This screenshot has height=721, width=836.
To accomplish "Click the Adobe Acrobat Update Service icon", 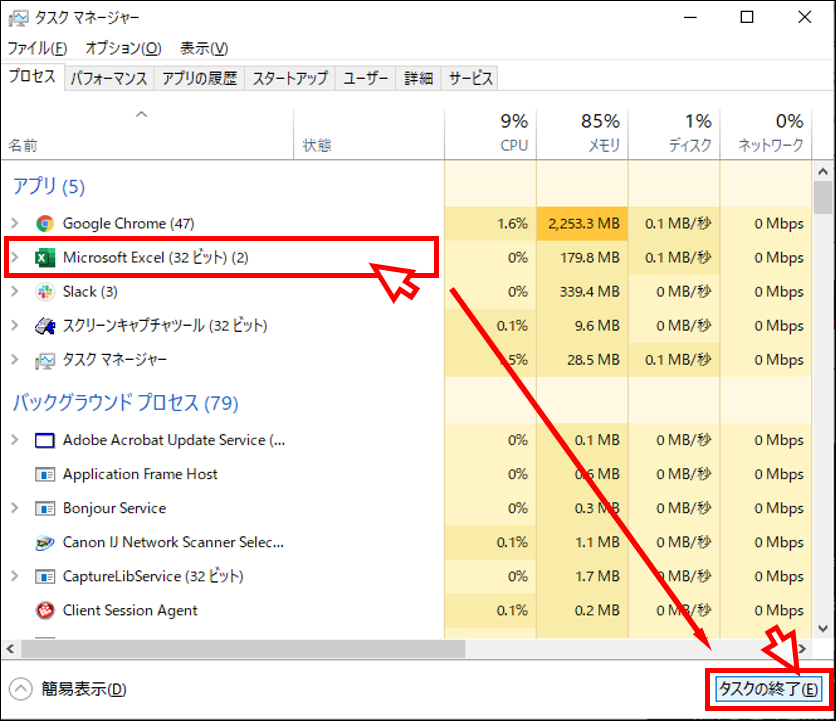I will 45,440.
